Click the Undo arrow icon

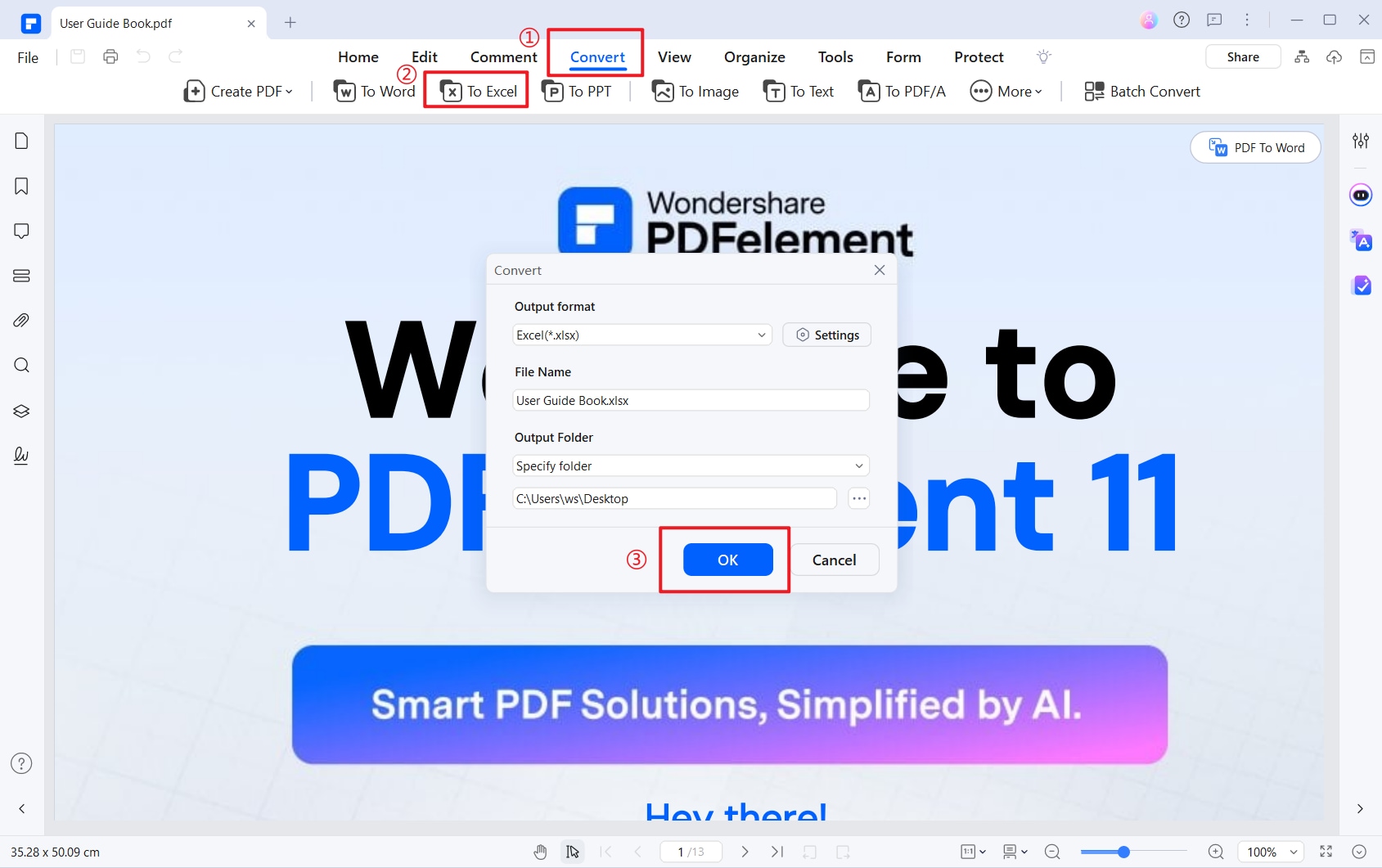pos(143,56)
